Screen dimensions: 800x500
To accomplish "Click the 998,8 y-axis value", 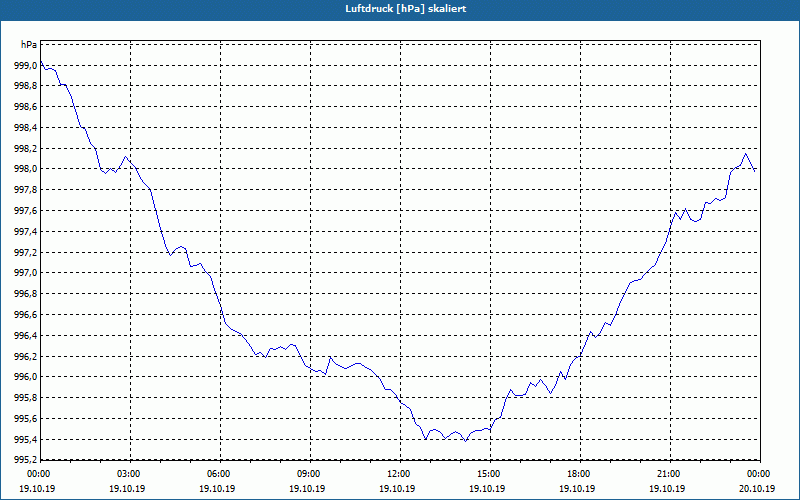I will [25, 86].
